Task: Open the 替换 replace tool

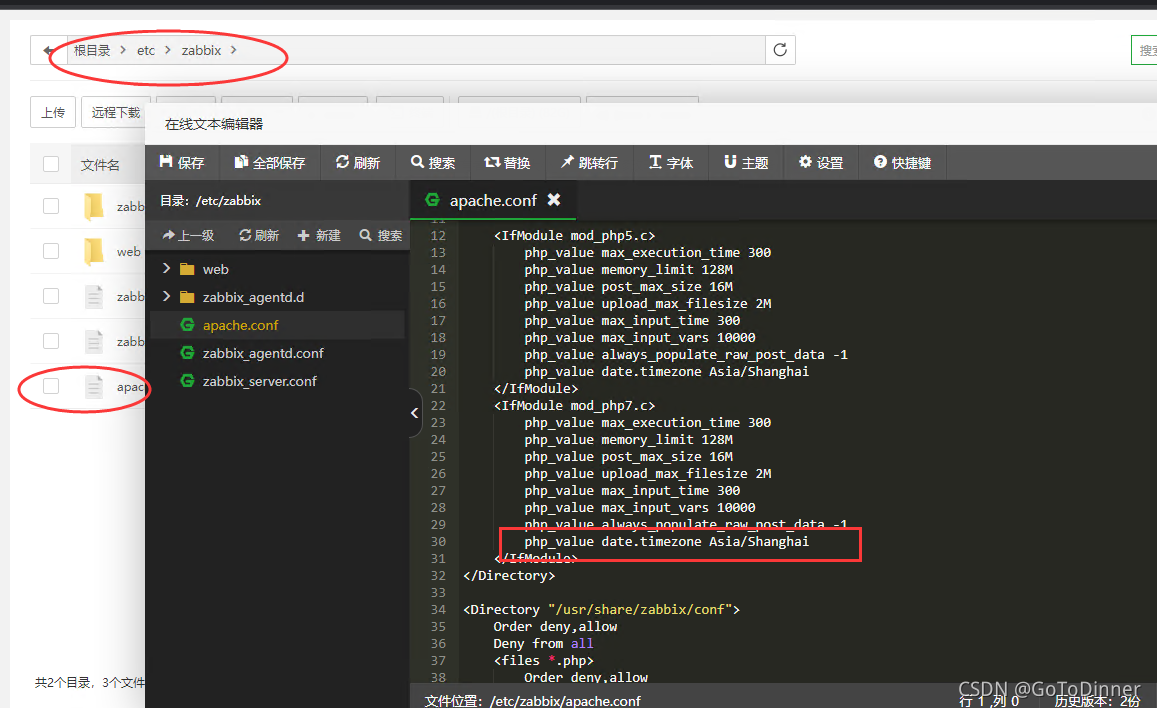Action: [508, 162]
